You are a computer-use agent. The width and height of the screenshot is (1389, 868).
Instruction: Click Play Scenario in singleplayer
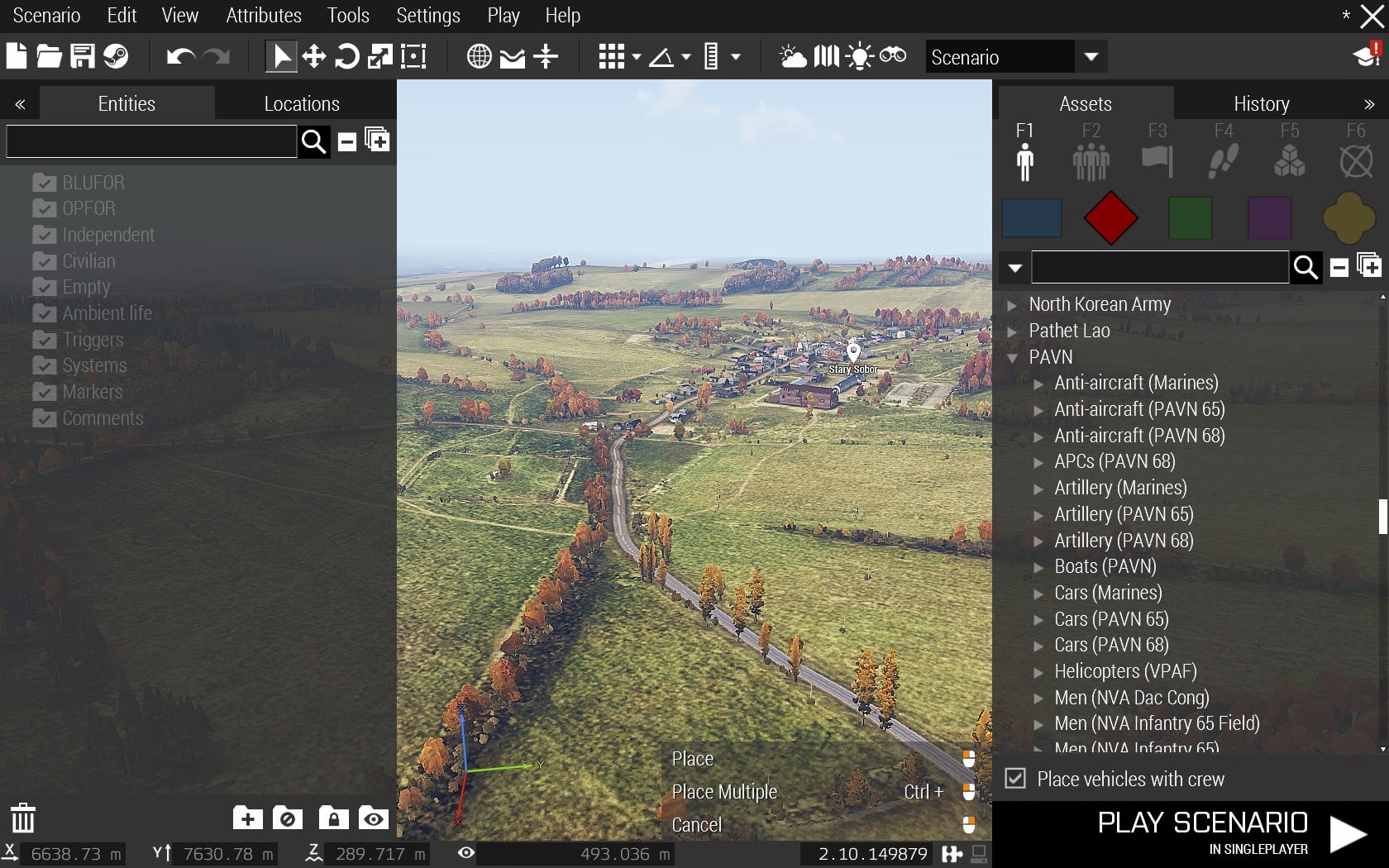point(1191,833)
